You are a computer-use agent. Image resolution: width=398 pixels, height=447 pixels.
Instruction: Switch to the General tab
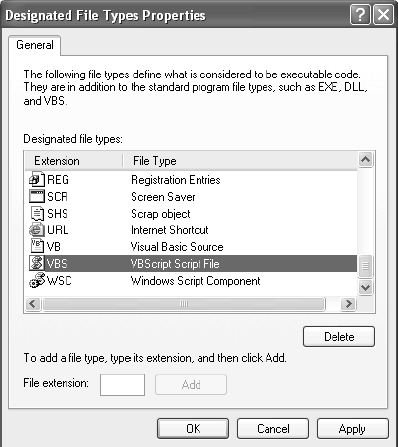[35, 45]
